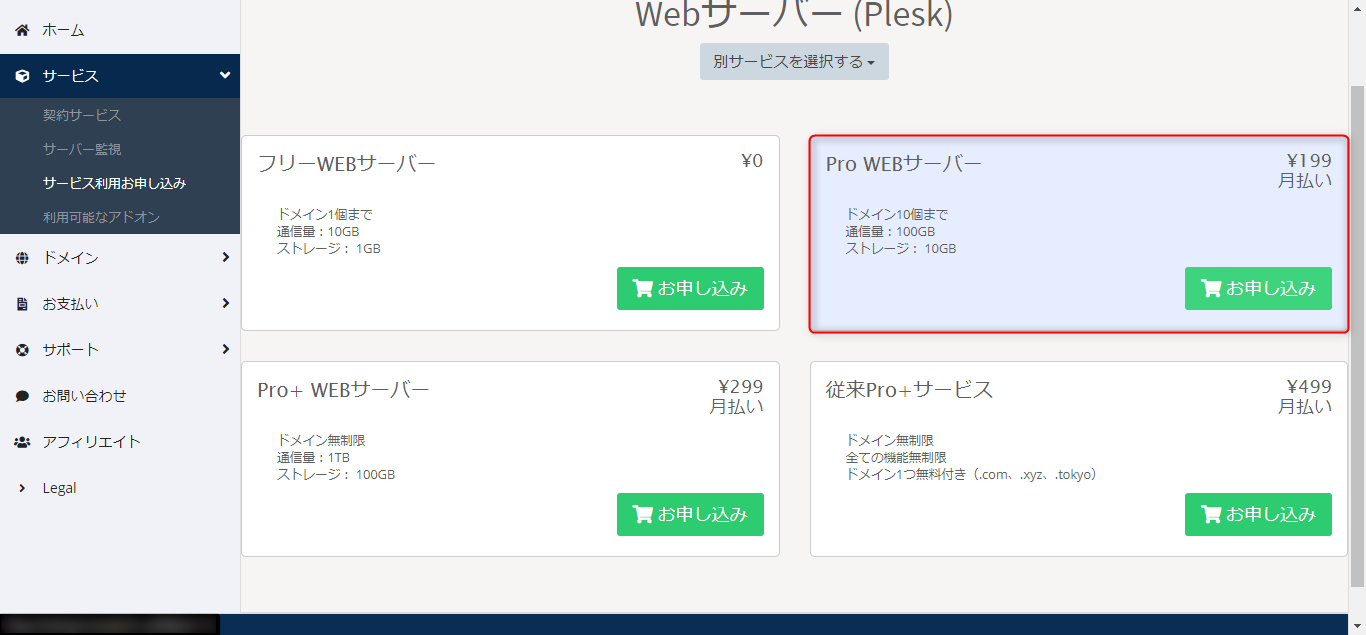Open 利用可能なアドオン submenu item
This screenshot has height=635, width=1366.
(x=101, y=217)
